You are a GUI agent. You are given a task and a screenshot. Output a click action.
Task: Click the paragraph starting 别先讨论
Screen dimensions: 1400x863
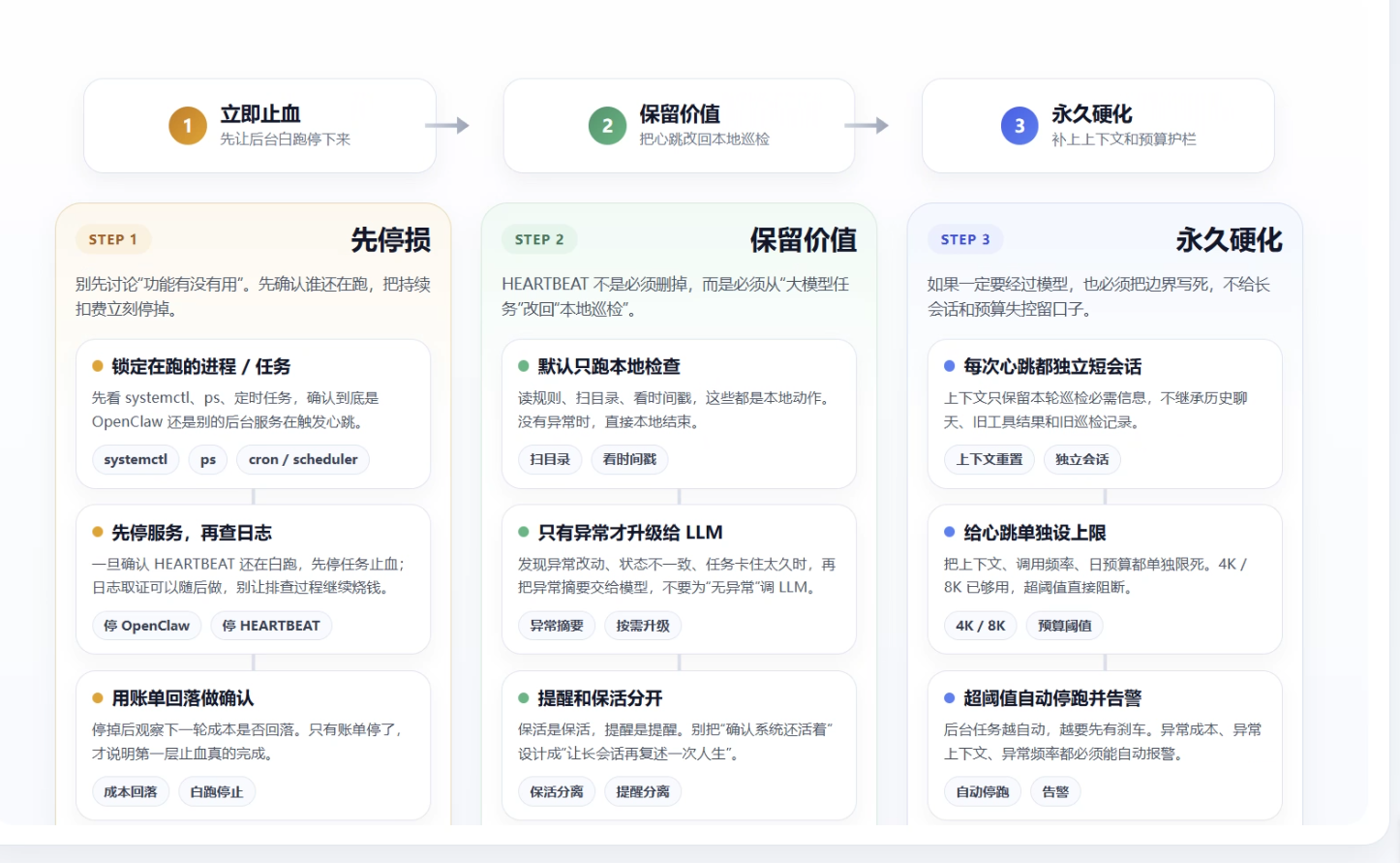click(254, 296)
